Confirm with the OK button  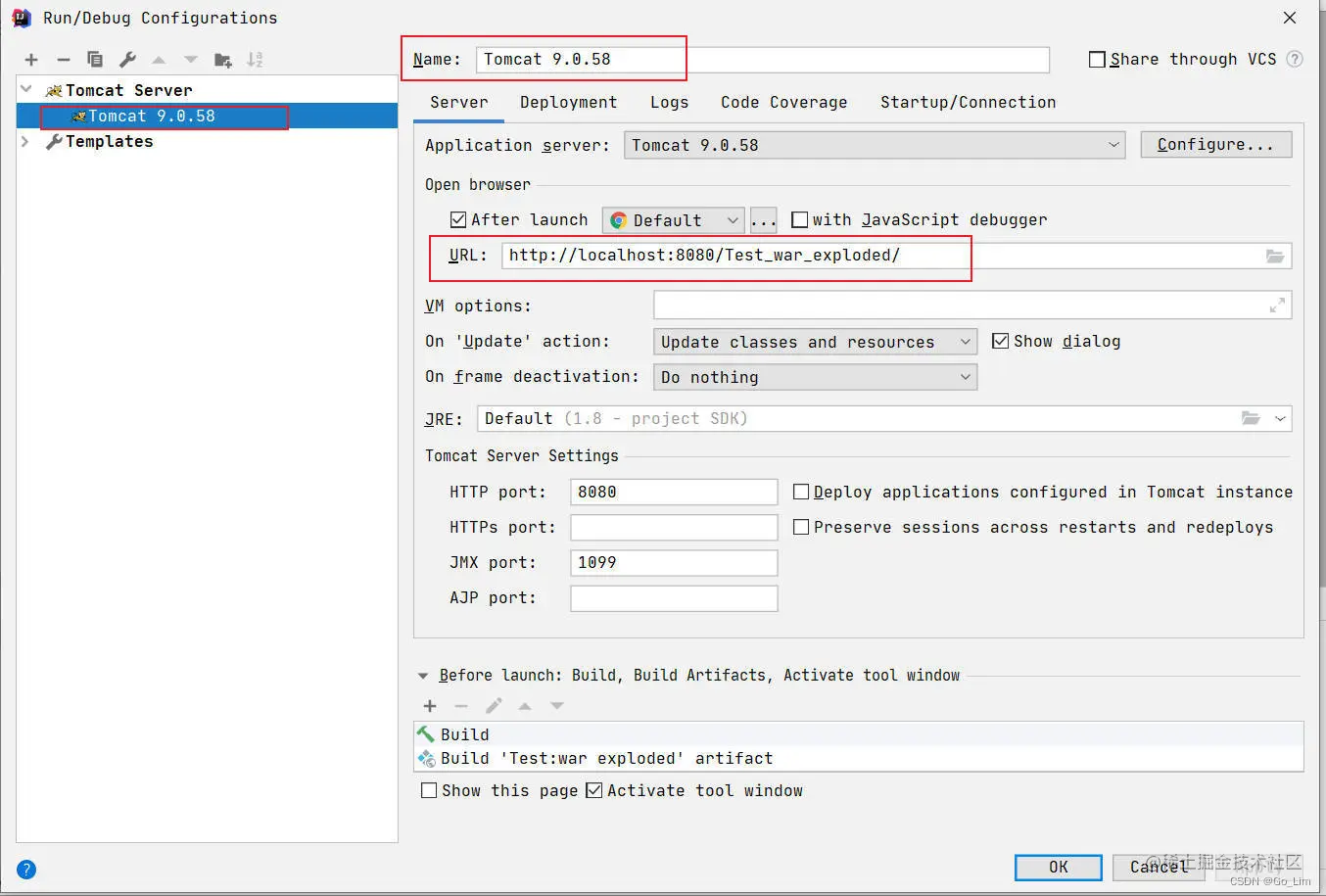[x=1058, y=868]
